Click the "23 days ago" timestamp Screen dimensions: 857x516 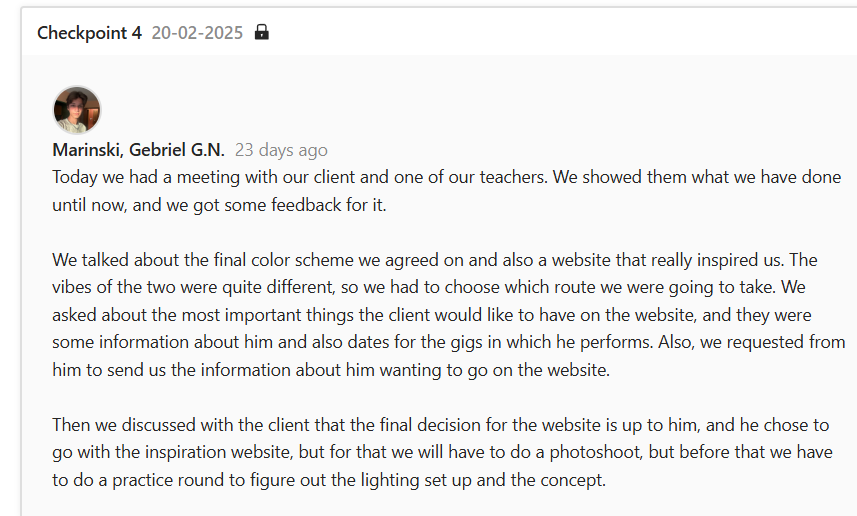tap(281, 150)
